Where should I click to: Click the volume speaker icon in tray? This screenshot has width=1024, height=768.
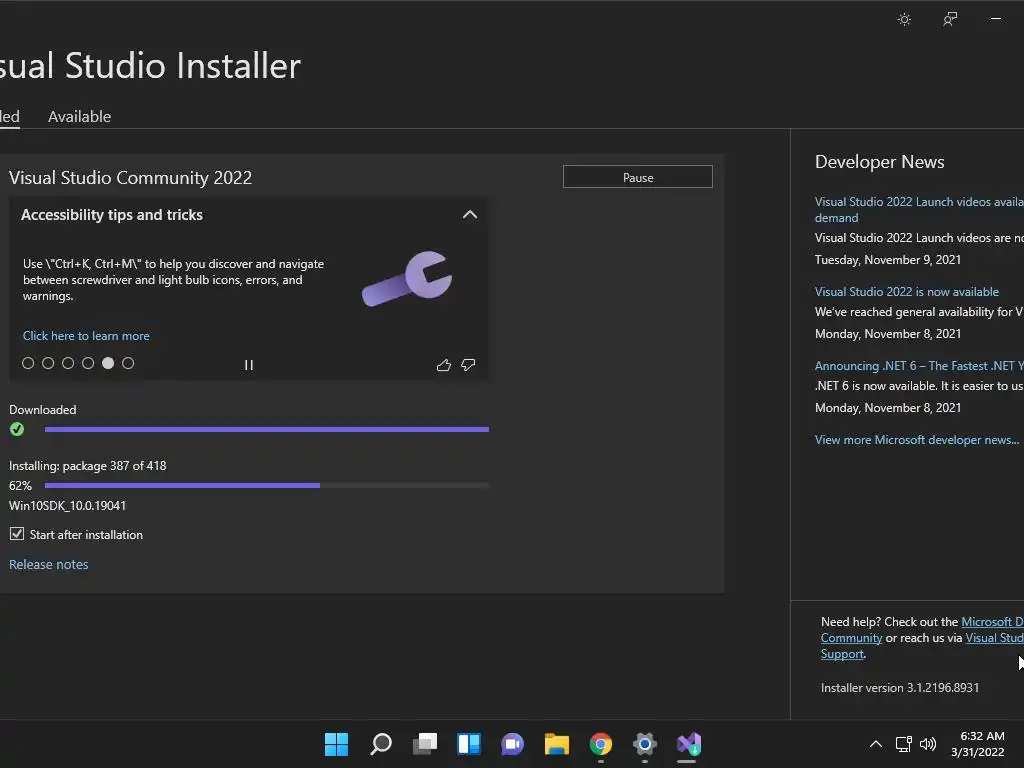click(x=927, y=744)
